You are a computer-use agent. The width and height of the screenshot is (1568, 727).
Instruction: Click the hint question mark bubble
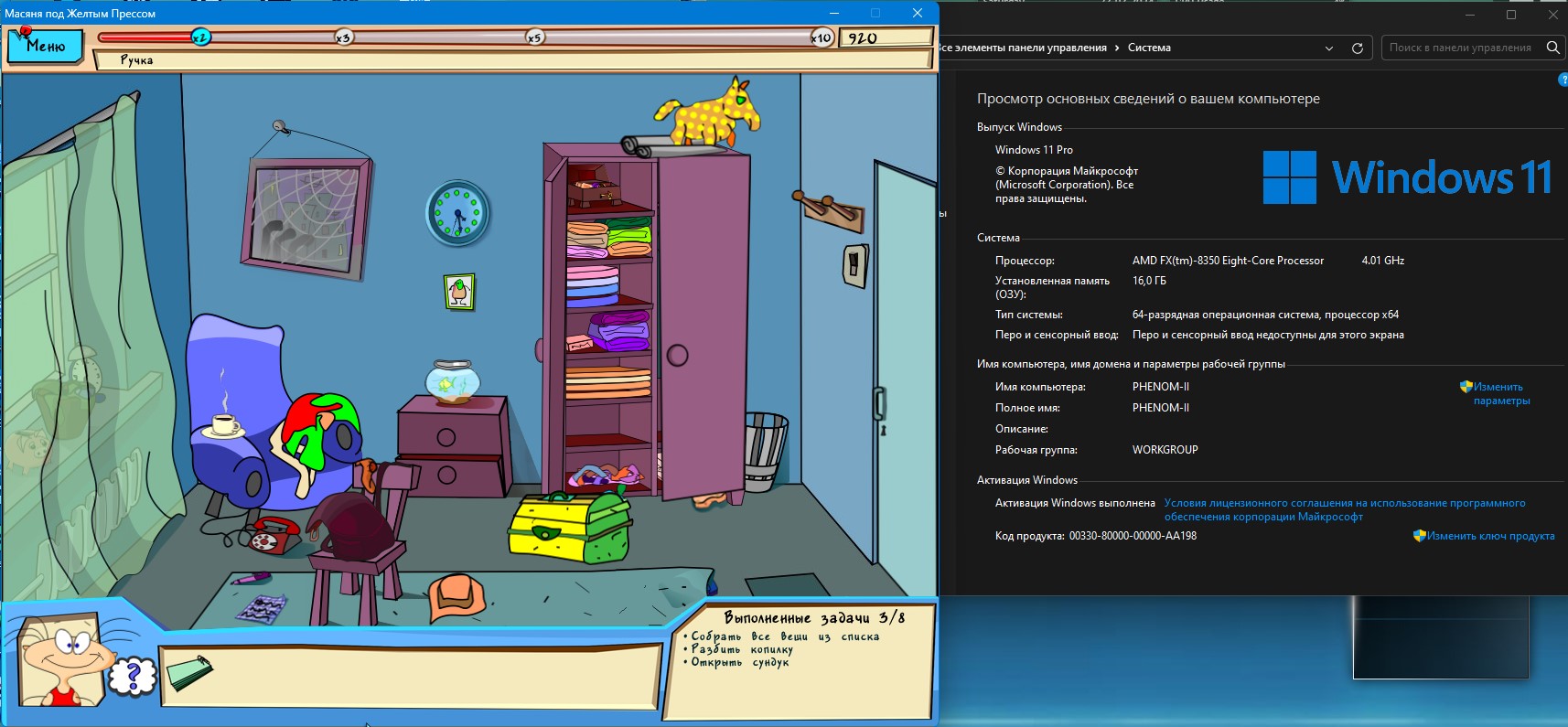(133, 678)
